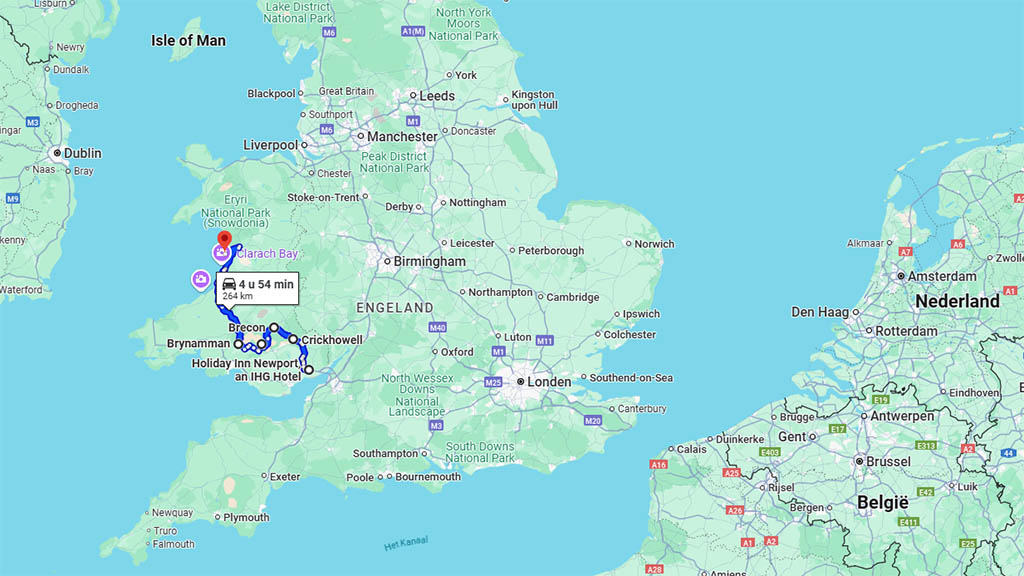The image size is (1024, 576).
Task: Select the Amsterdam city label
Action: tap(942, 276)
